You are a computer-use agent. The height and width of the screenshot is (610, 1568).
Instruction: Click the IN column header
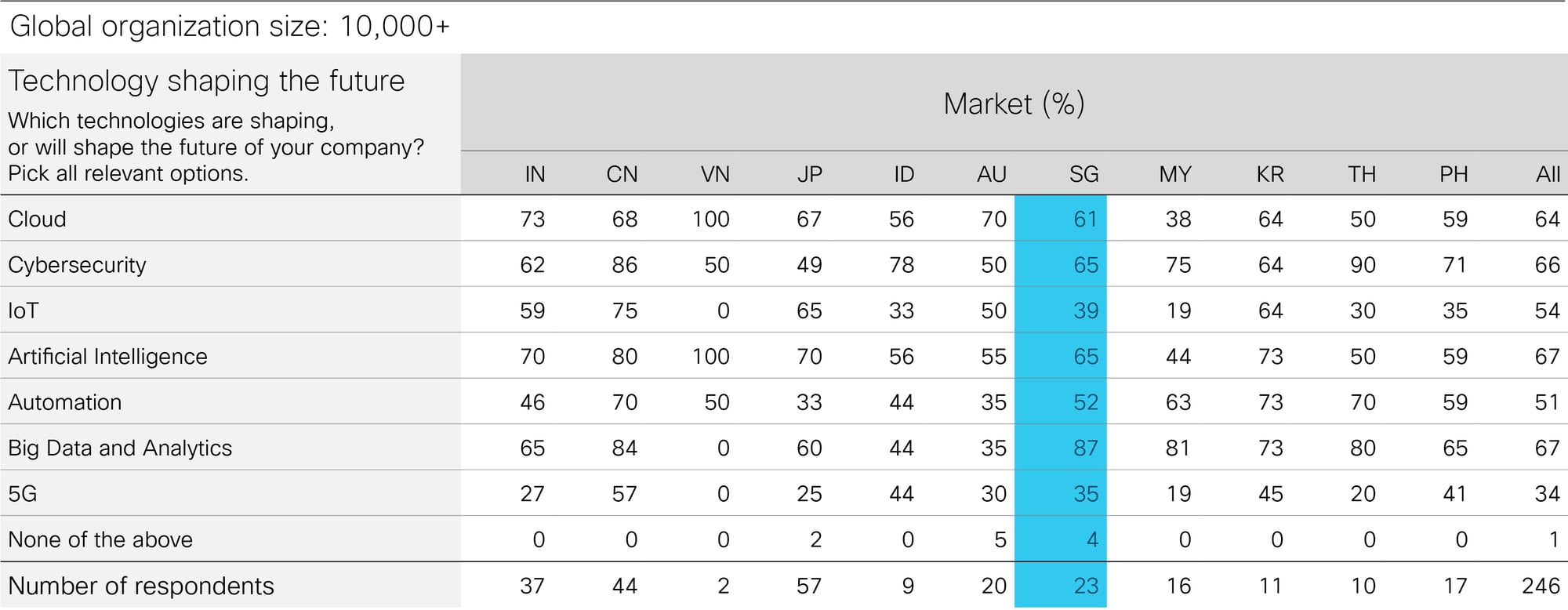(535, 174)
